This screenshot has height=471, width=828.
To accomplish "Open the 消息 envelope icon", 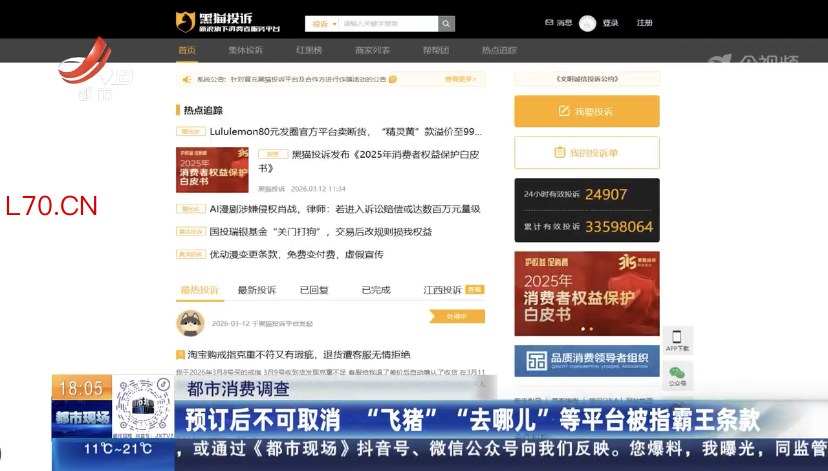I will (x=549, y=23).
